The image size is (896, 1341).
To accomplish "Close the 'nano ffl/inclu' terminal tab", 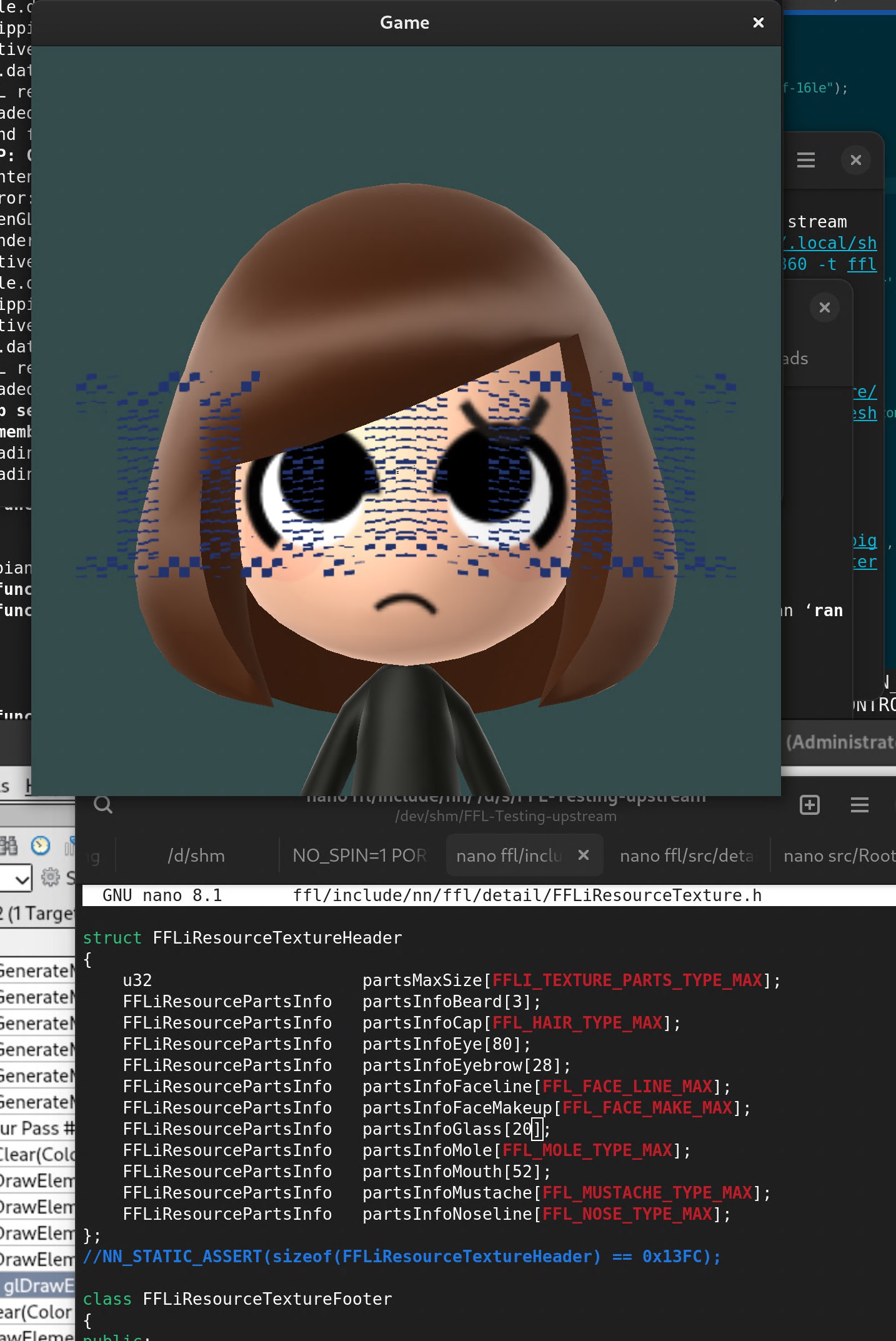I will 584,855.
